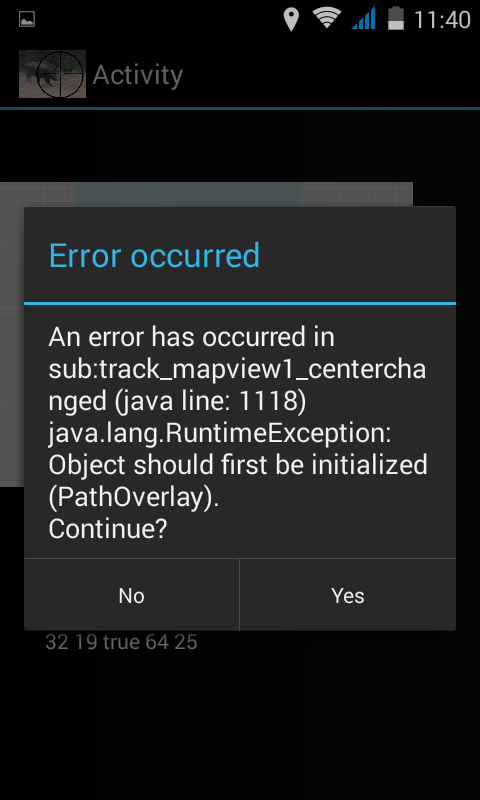Screen dimensions: 480x800
Task: Tap the battery level icon
Action: click(x=396, y=18)
